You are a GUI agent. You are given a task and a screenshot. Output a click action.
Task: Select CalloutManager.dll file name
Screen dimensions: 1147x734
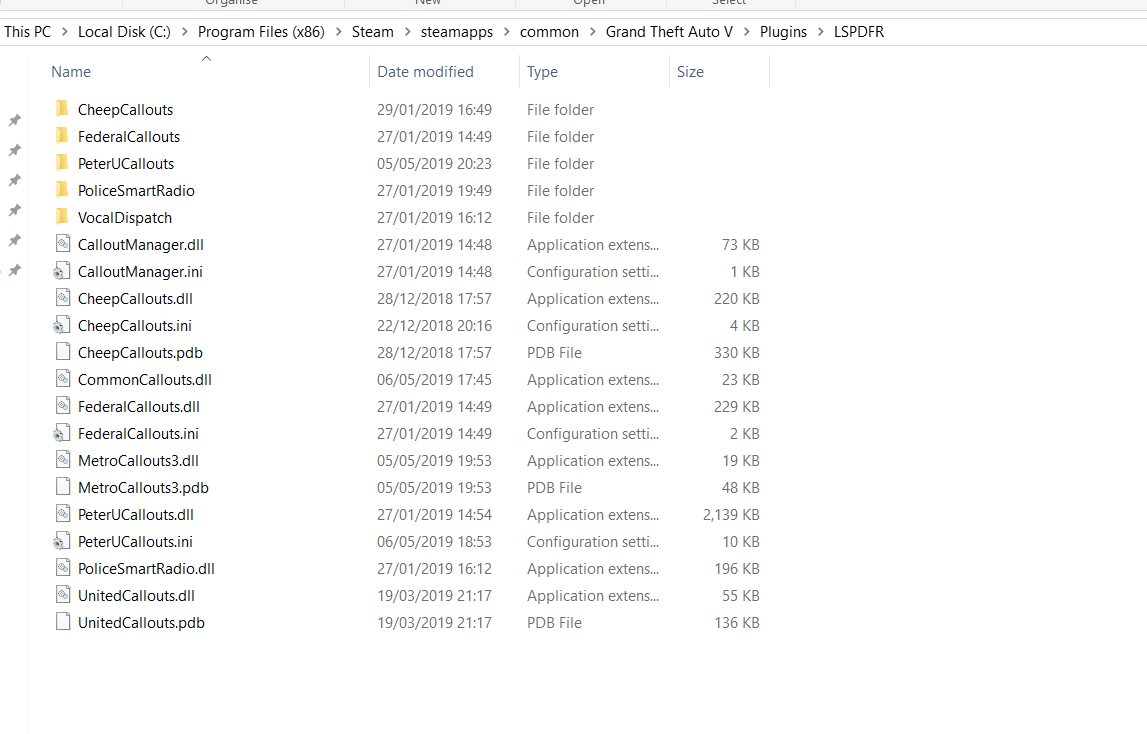140,244
